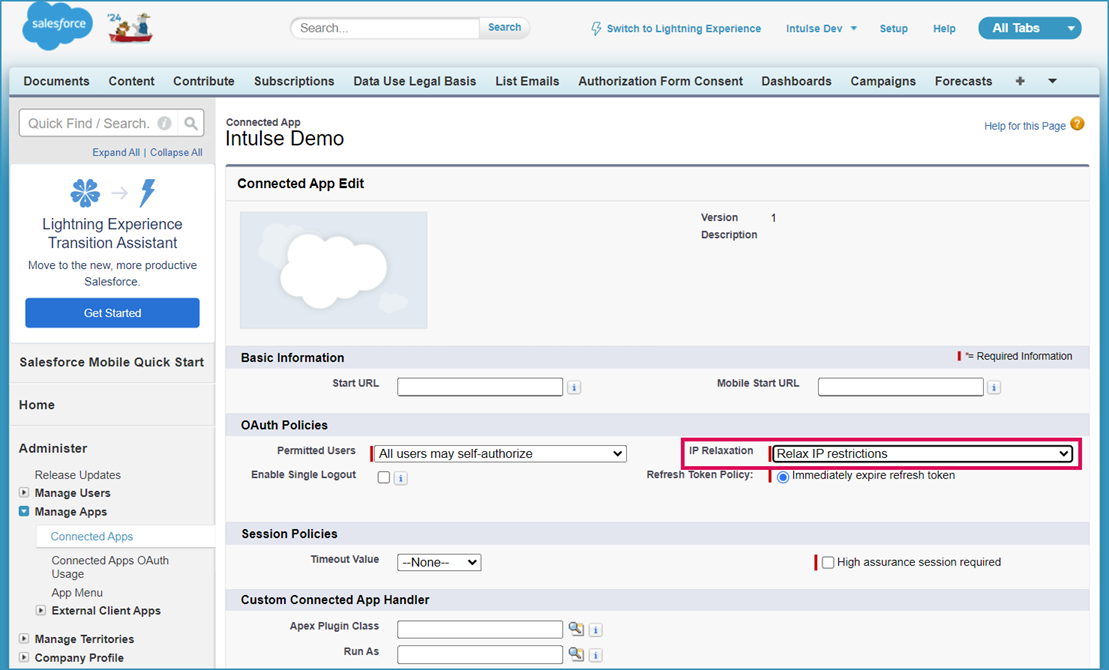Viewport: 1109px width, 670px height.
Task: Click the Home sidebar link
Action: tap(37, 405)
